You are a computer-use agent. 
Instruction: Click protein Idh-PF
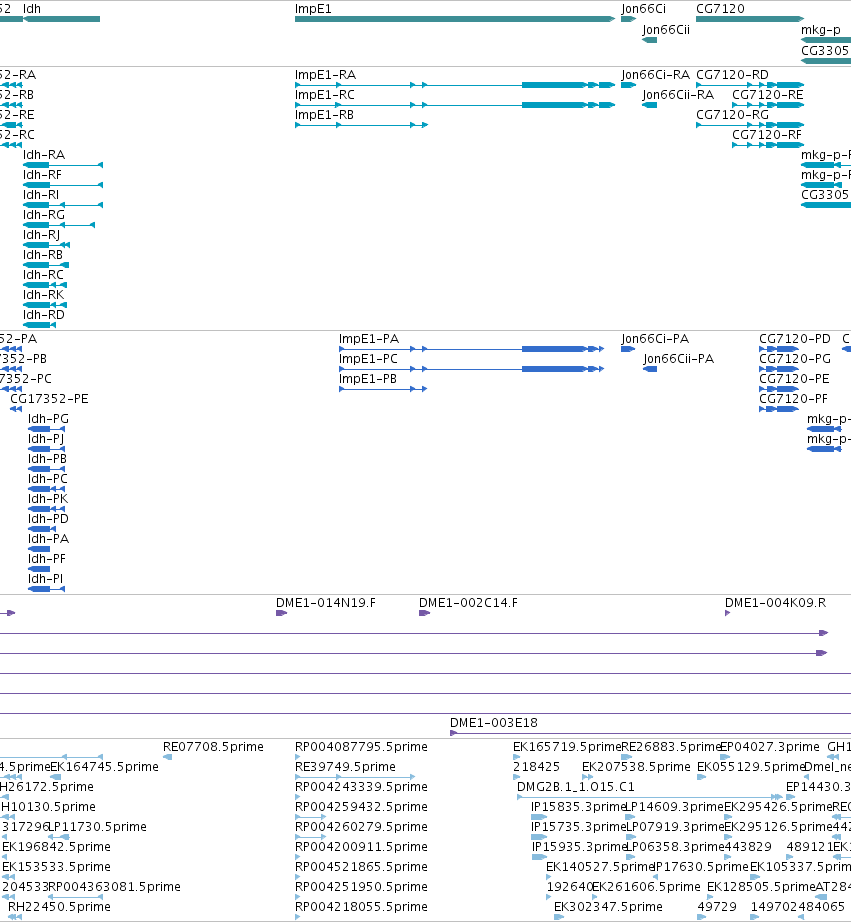coord(39,569)
